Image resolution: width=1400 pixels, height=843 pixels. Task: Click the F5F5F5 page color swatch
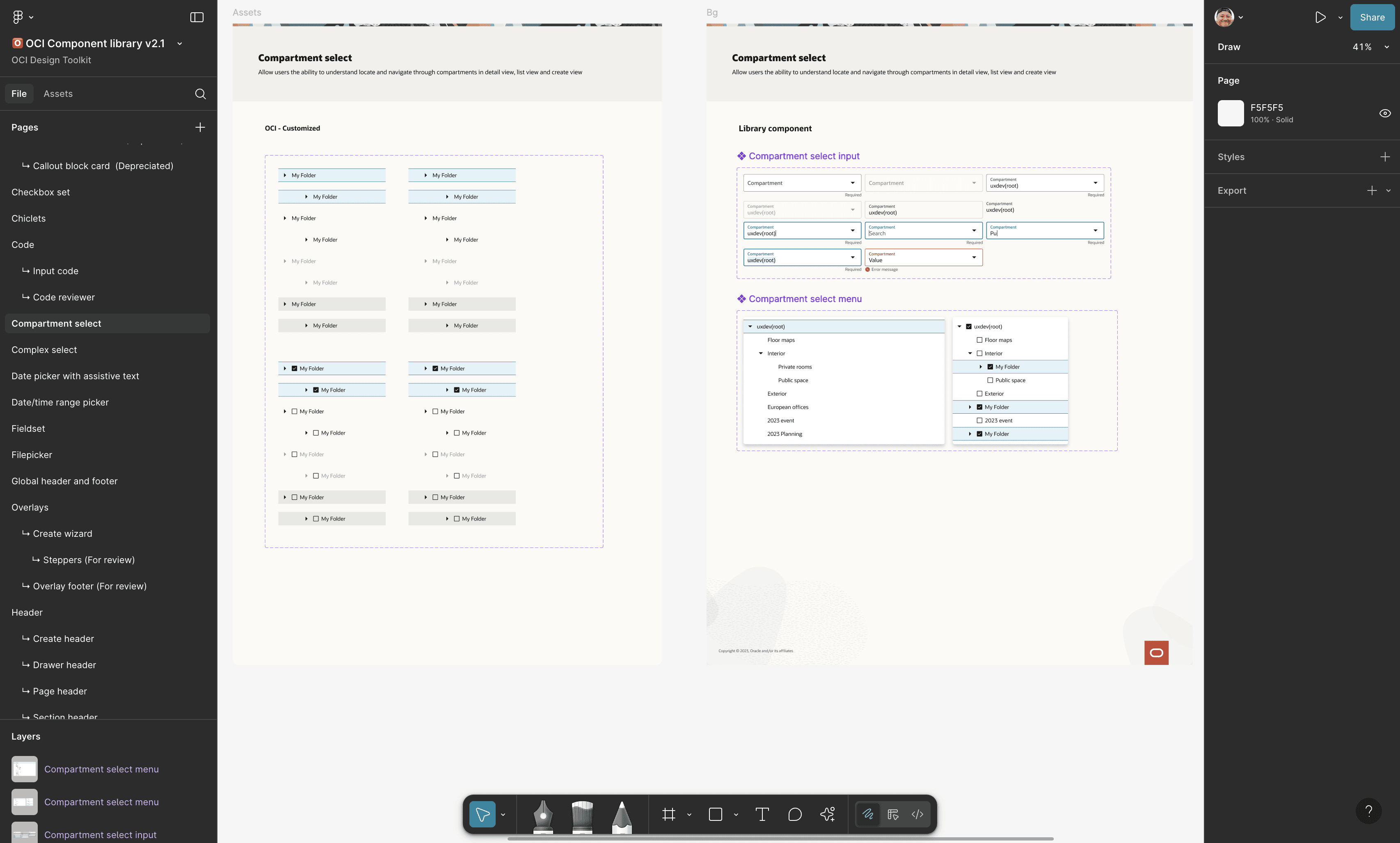pyautogui.click(x=1230, y=113)
